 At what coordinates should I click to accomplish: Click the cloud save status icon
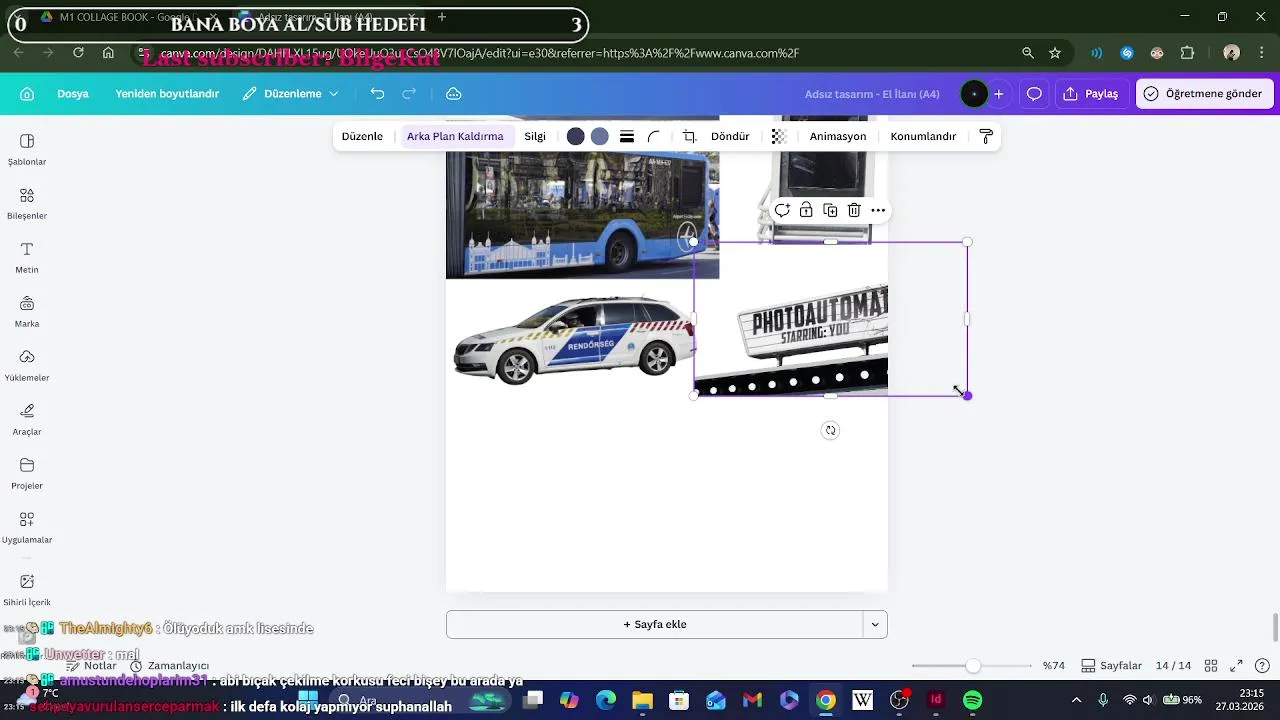click(x=453, y=94)
